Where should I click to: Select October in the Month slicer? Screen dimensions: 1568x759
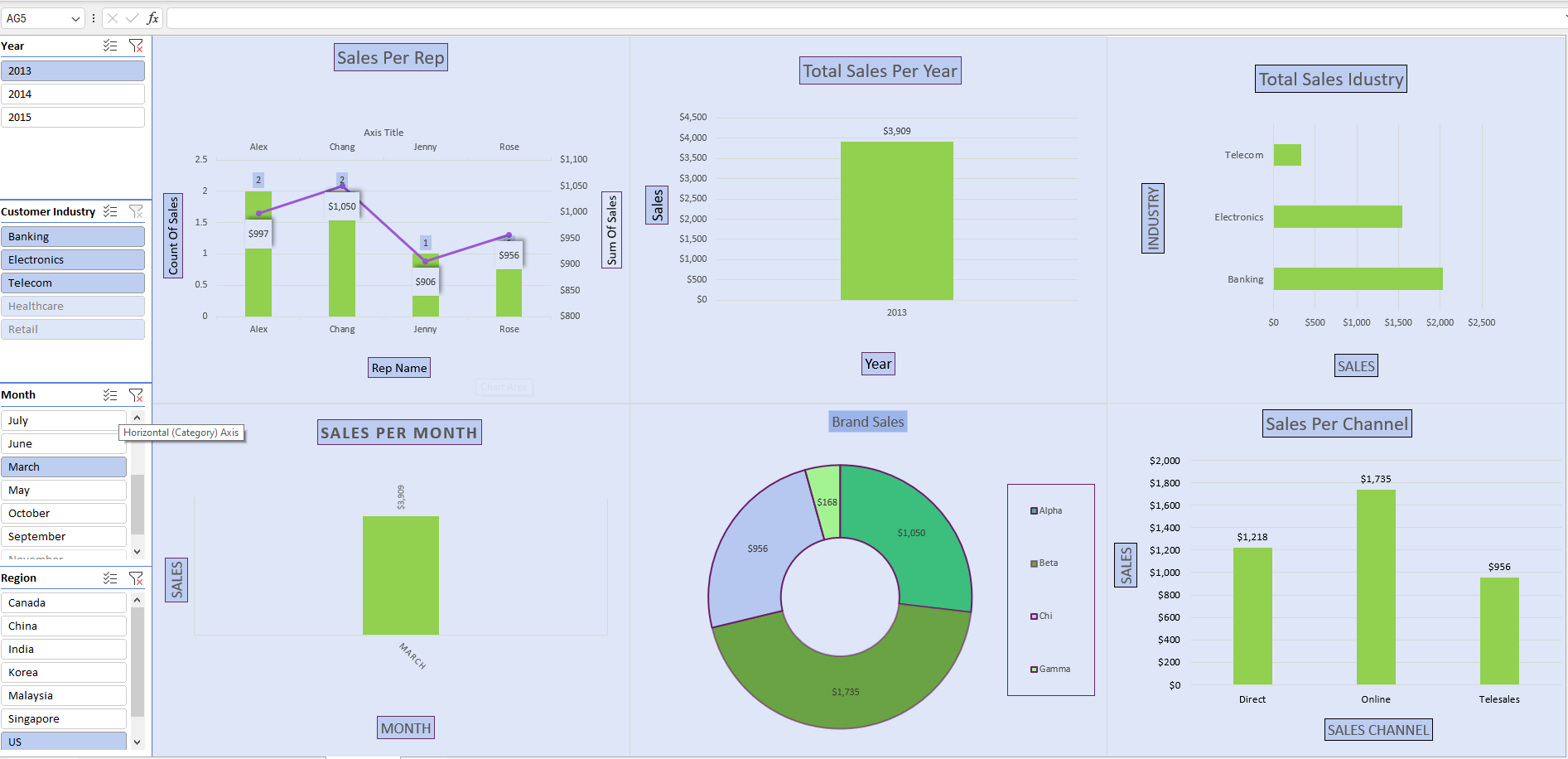coord(64,512)
